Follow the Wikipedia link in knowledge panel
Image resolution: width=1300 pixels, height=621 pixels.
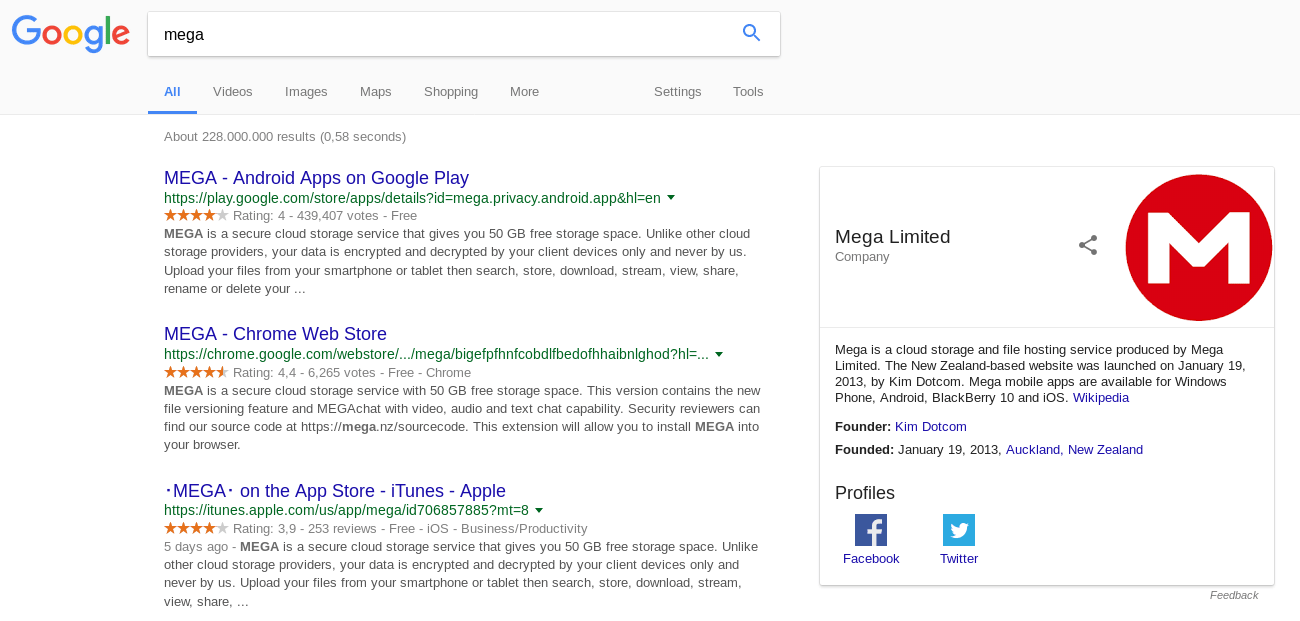click(x=1101, y=397)
